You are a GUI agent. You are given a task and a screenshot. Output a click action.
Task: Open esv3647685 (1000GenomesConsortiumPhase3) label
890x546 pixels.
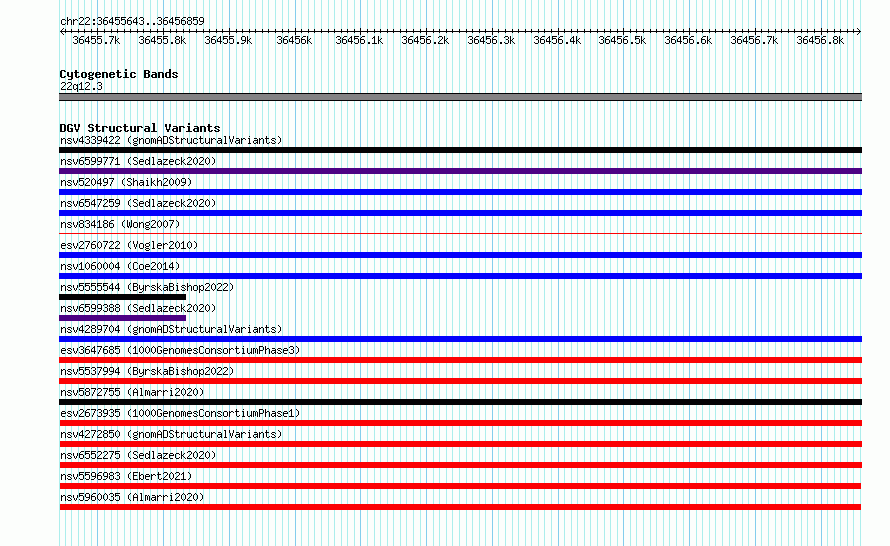(x=180, y=350)
